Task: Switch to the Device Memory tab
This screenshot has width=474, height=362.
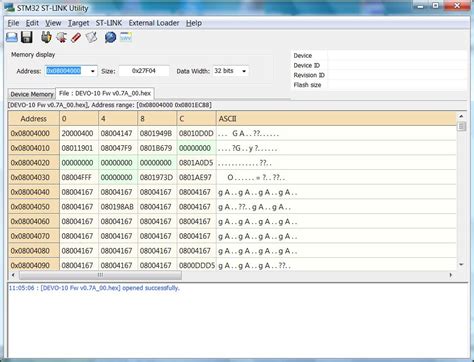Action: [x=32, y=94]
